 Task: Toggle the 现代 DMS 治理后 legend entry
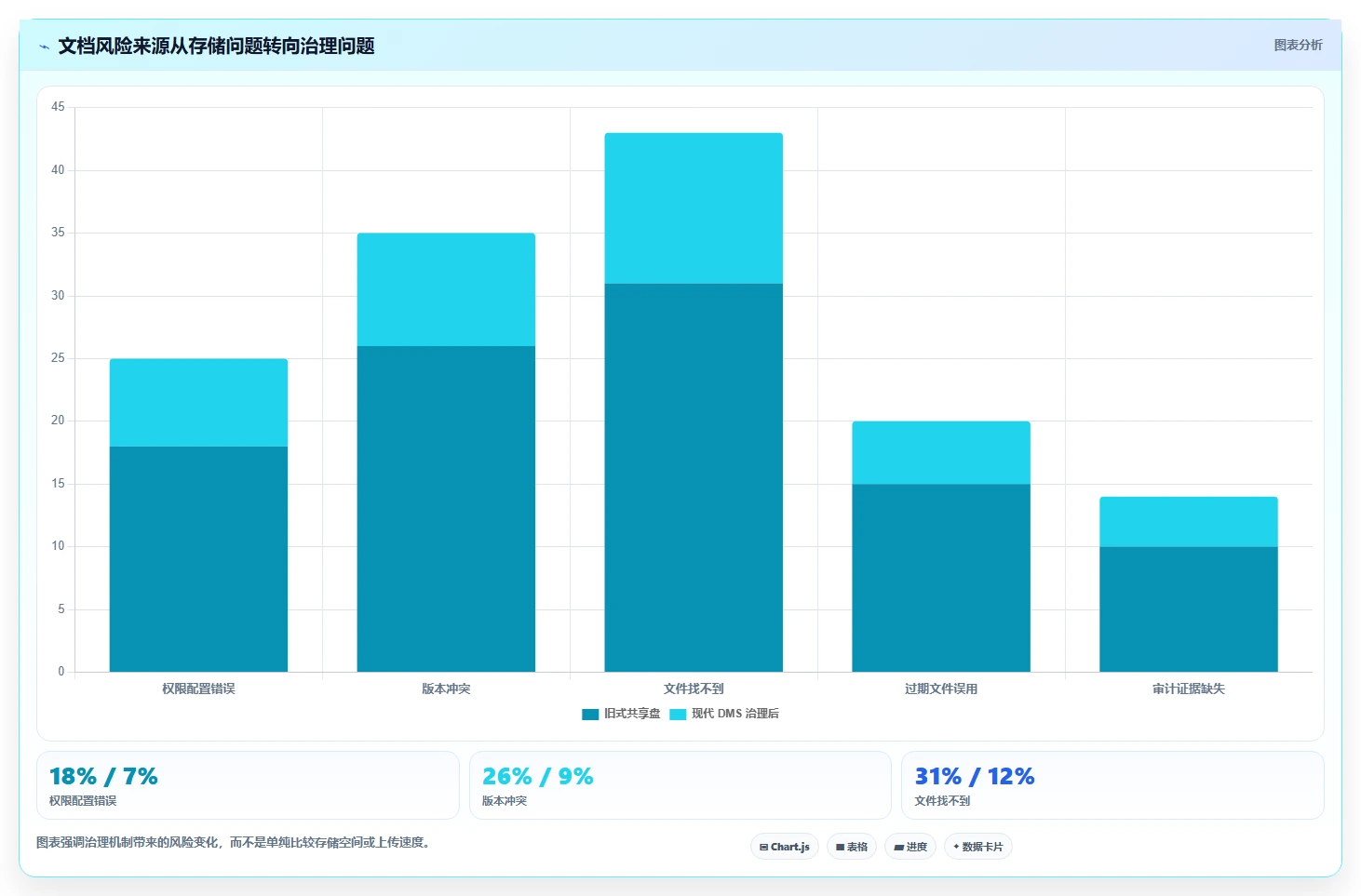coord(724,714)
